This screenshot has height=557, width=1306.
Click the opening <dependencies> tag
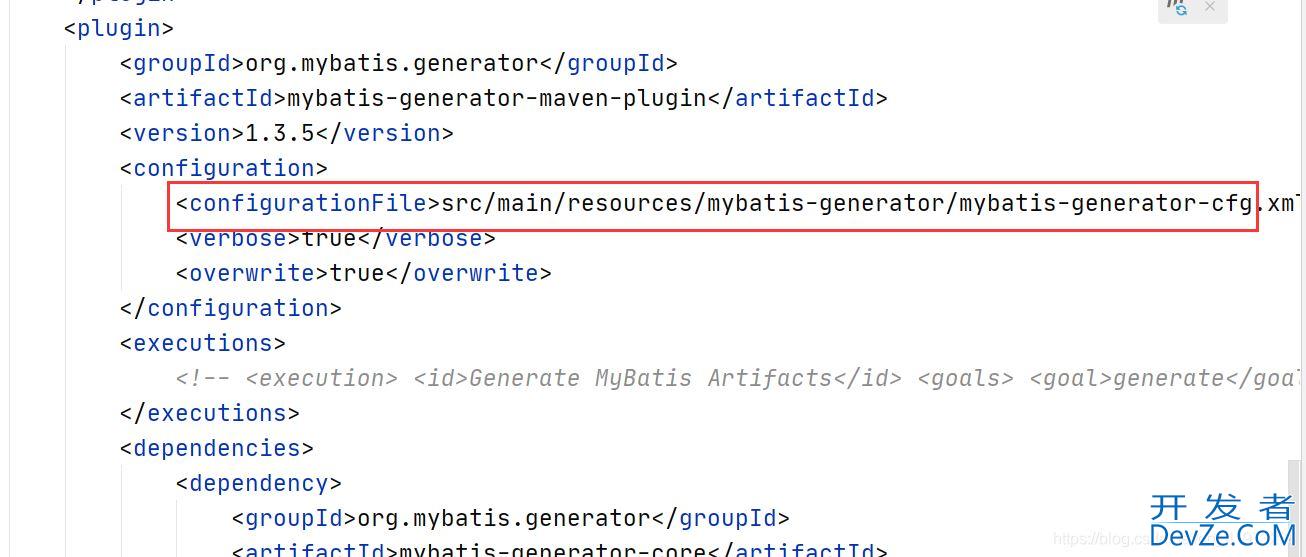[217, 448]
